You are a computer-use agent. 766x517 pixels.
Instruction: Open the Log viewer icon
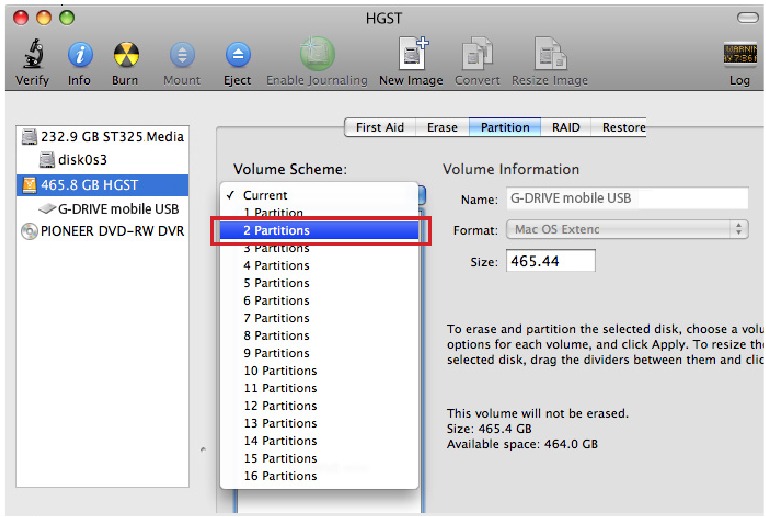click(x=740, y=54)
